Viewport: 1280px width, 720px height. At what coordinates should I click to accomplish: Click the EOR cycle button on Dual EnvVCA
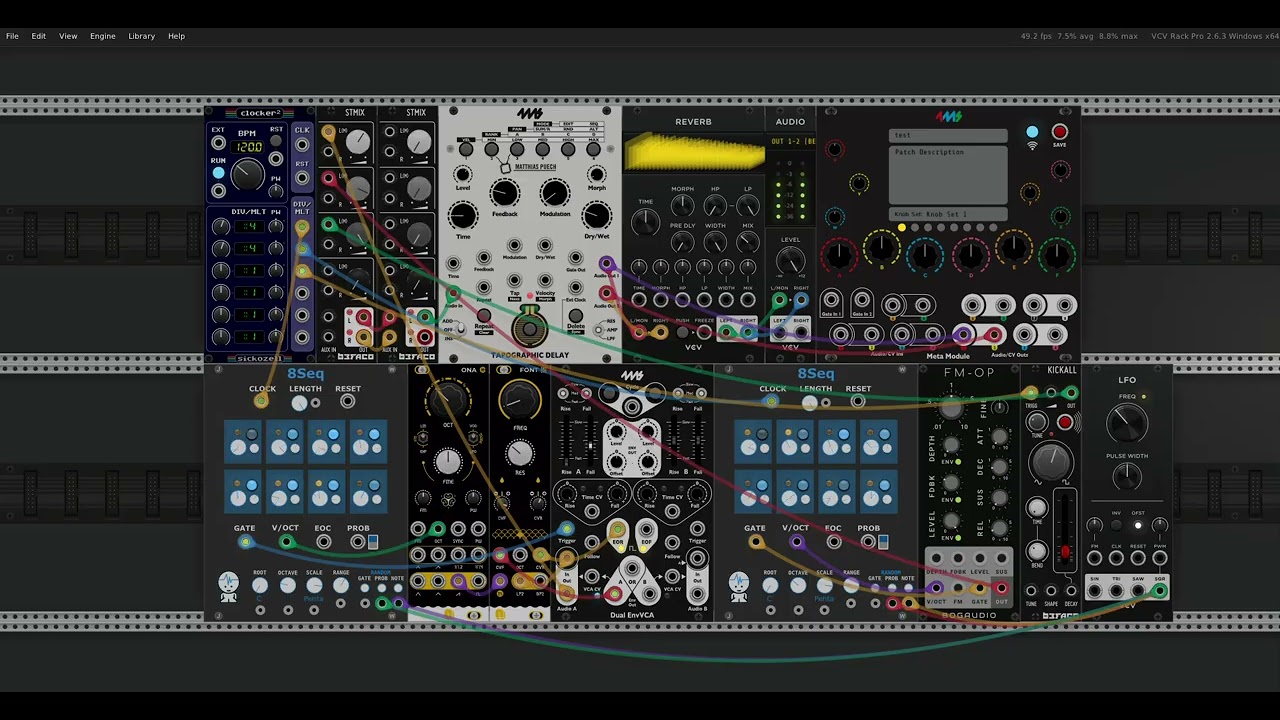click(617, 530)
